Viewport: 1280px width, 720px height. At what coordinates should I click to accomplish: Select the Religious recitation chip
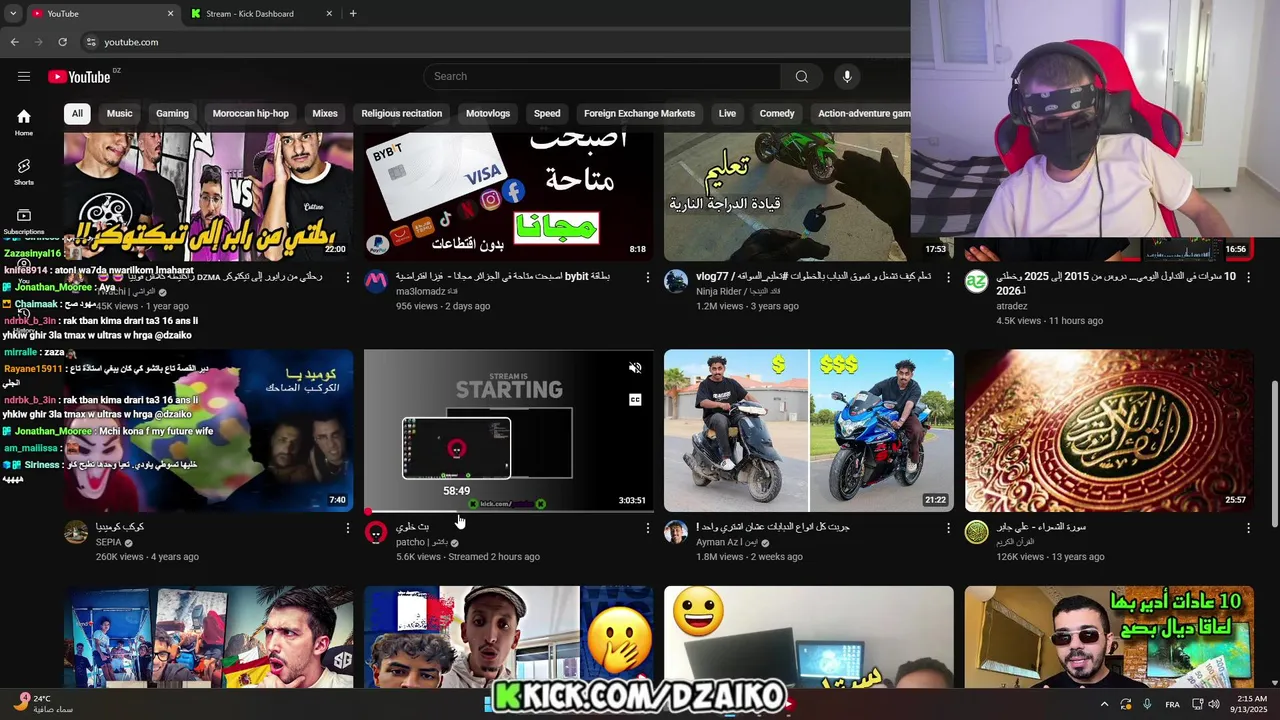pyautogui.click(x=401, y=113)
